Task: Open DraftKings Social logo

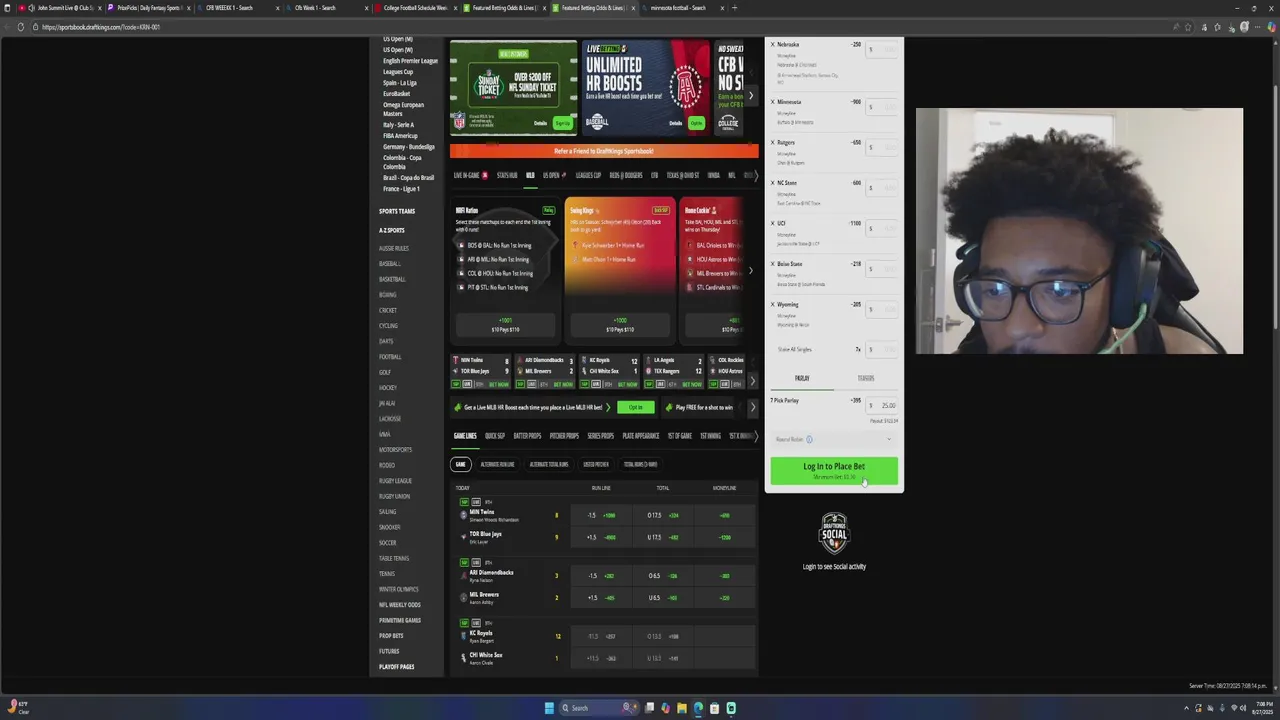Action: pos(834,533)
